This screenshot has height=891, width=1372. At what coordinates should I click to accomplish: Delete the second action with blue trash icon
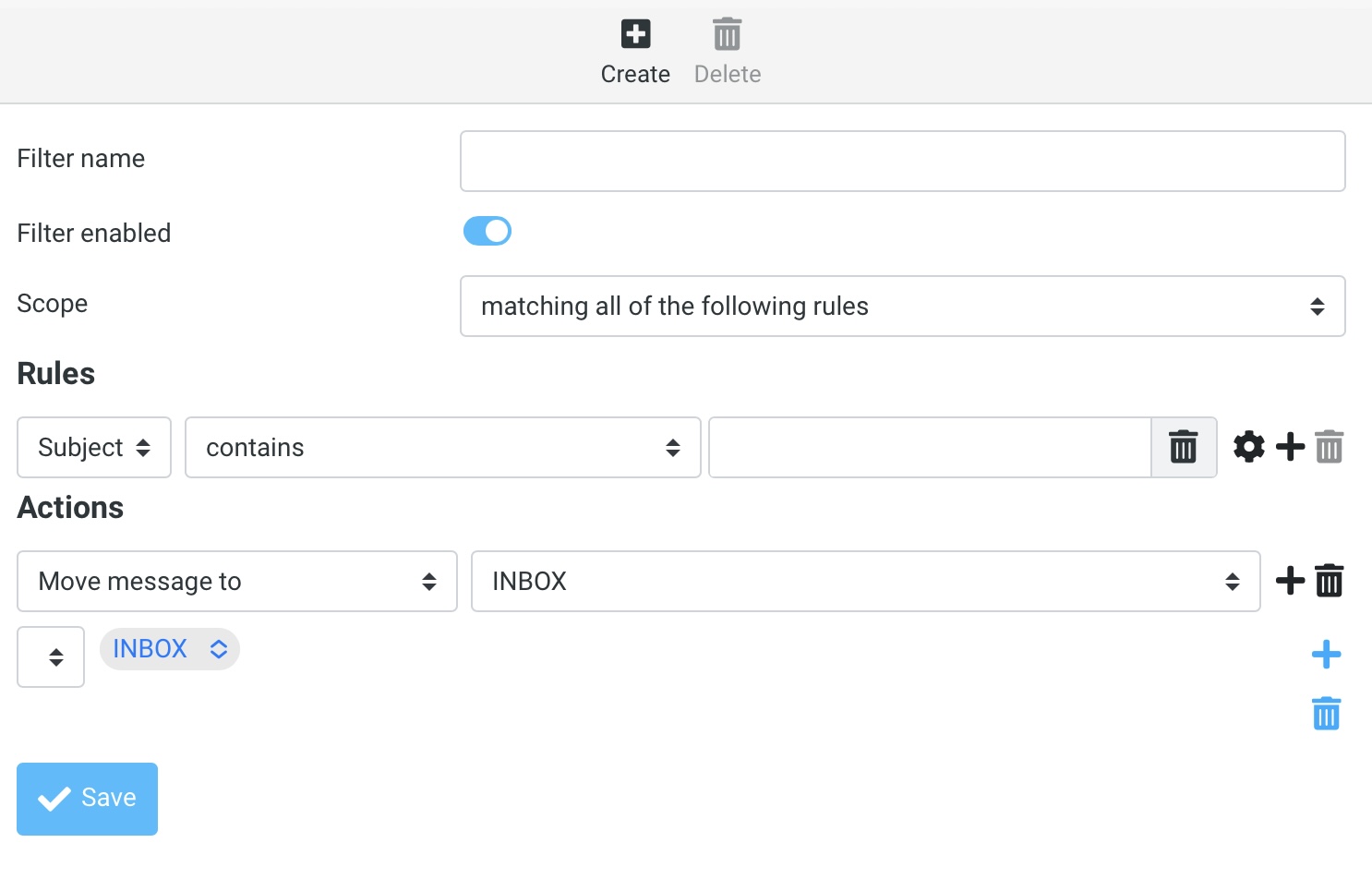pos(1326,713)
